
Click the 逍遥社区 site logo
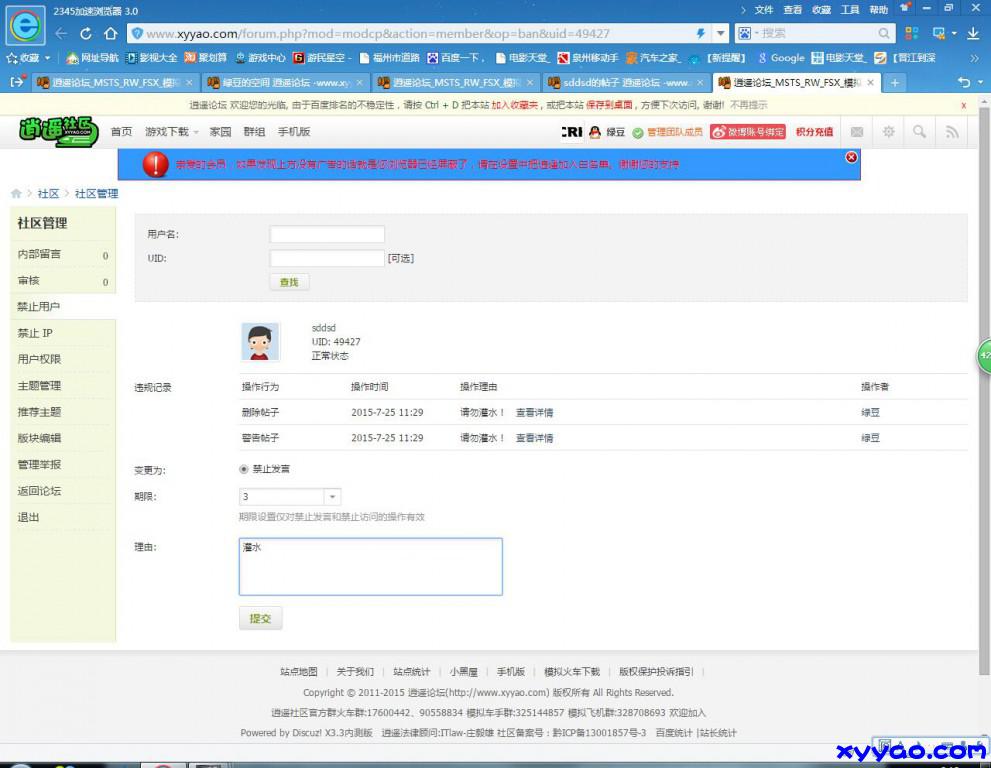pos(58,131)
